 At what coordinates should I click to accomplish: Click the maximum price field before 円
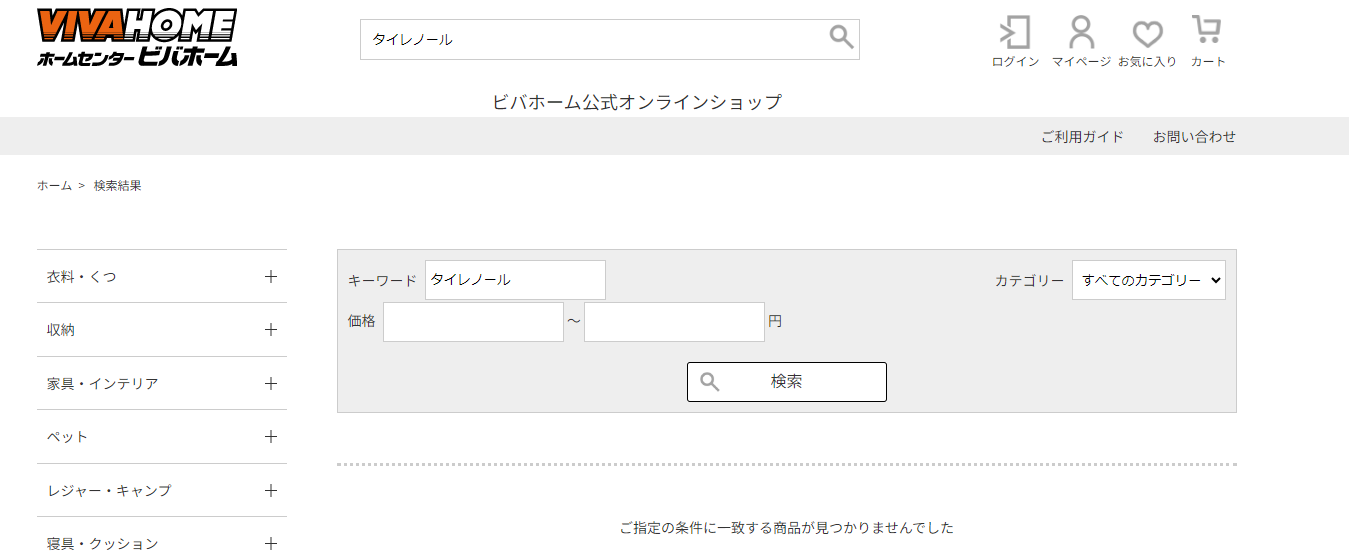pos(674,322)
